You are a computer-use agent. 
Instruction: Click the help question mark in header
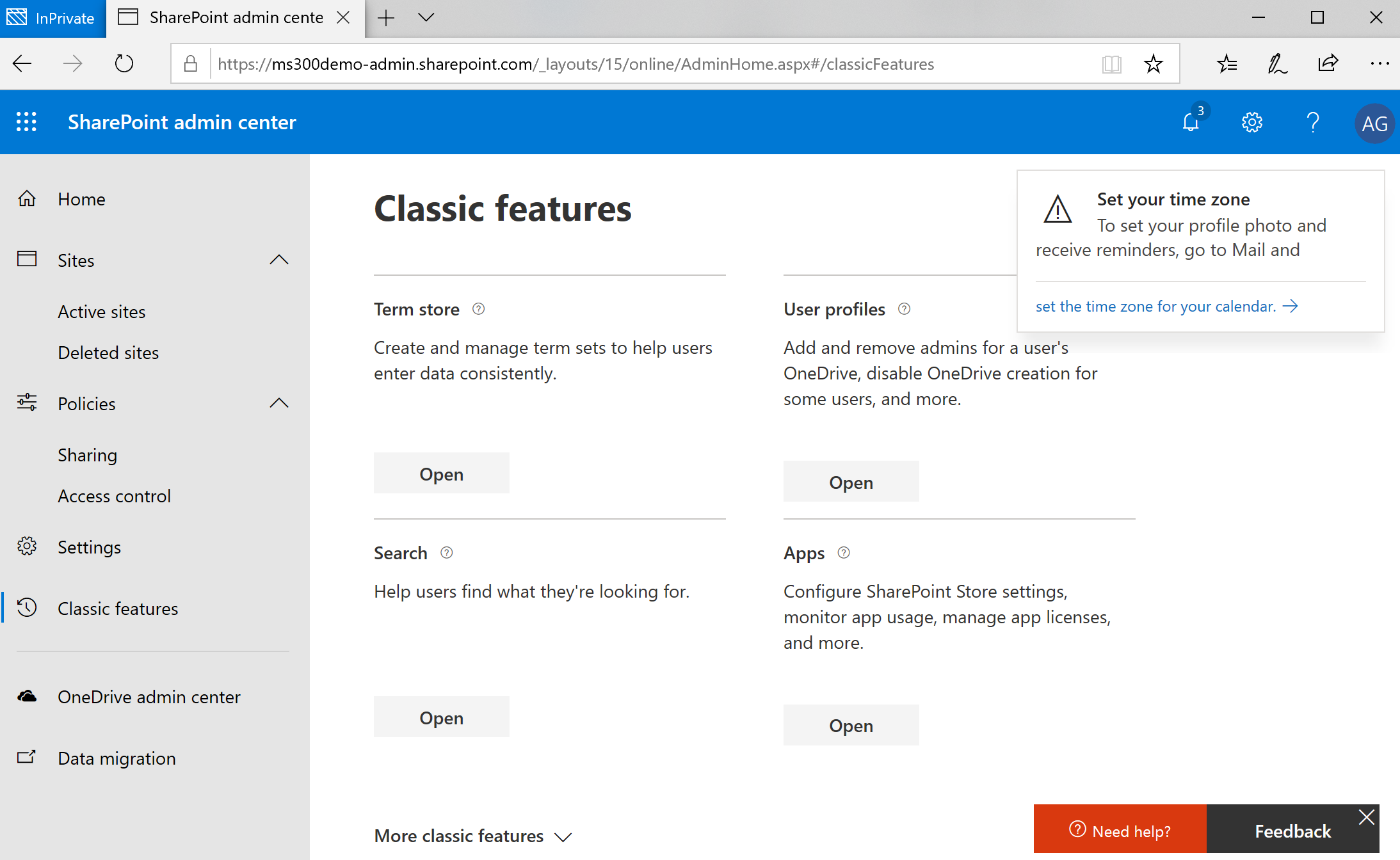(1312, 122)
